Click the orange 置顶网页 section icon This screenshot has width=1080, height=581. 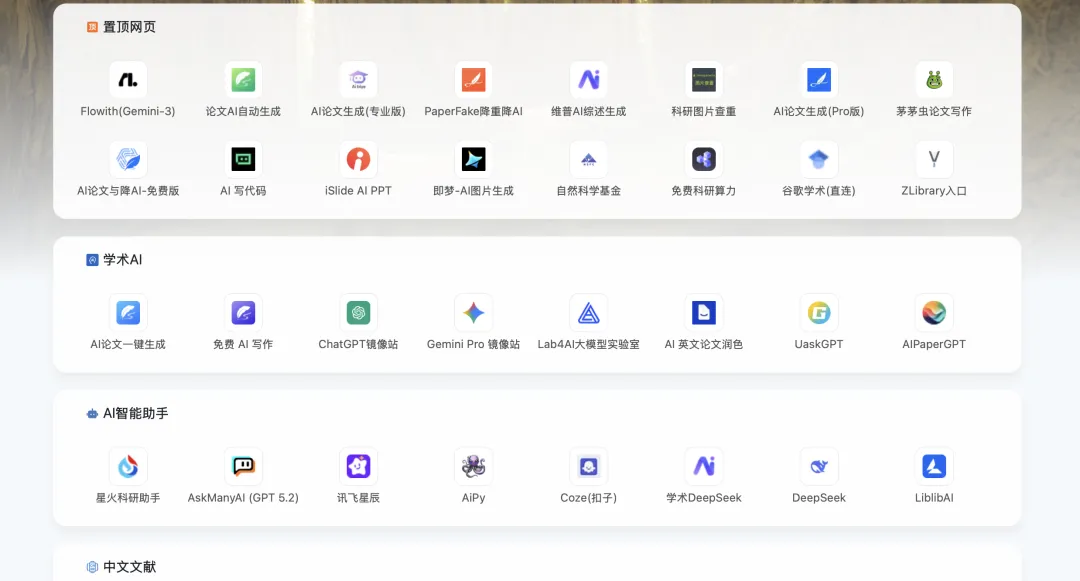[x=92, y=27]
